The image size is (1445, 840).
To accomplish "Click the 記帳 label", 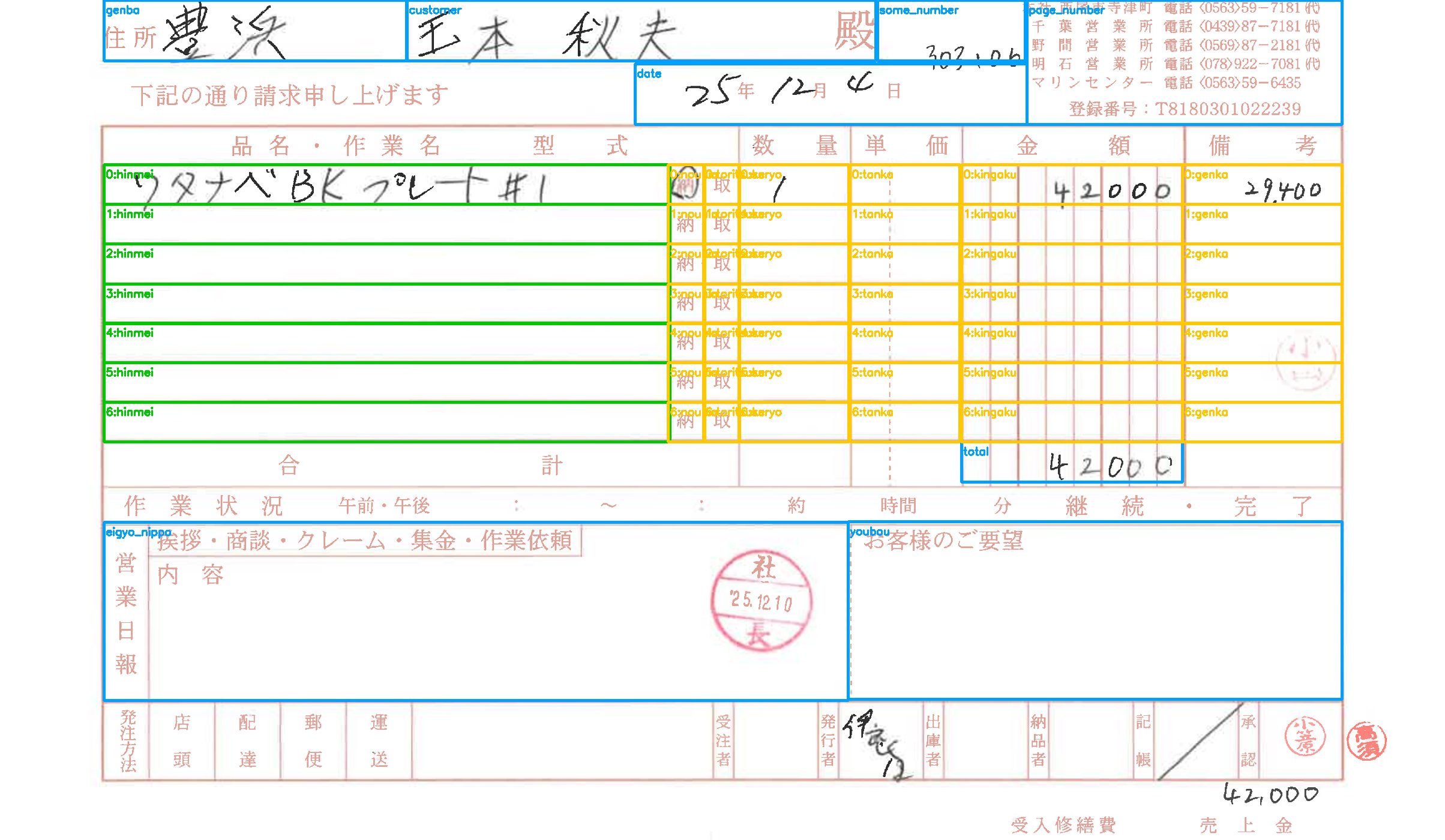I will (1143, 741).
